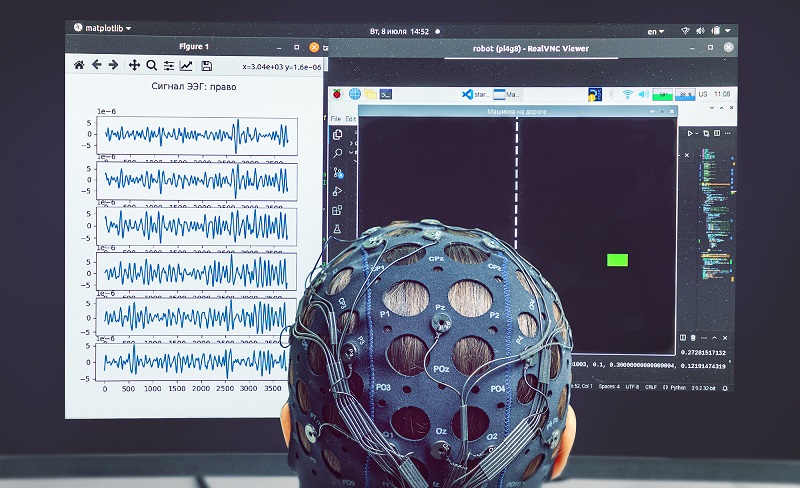The width and height of the screenshot is (800, 488).
Task: Open VS Code Extensions view
Action: (338, 210)
